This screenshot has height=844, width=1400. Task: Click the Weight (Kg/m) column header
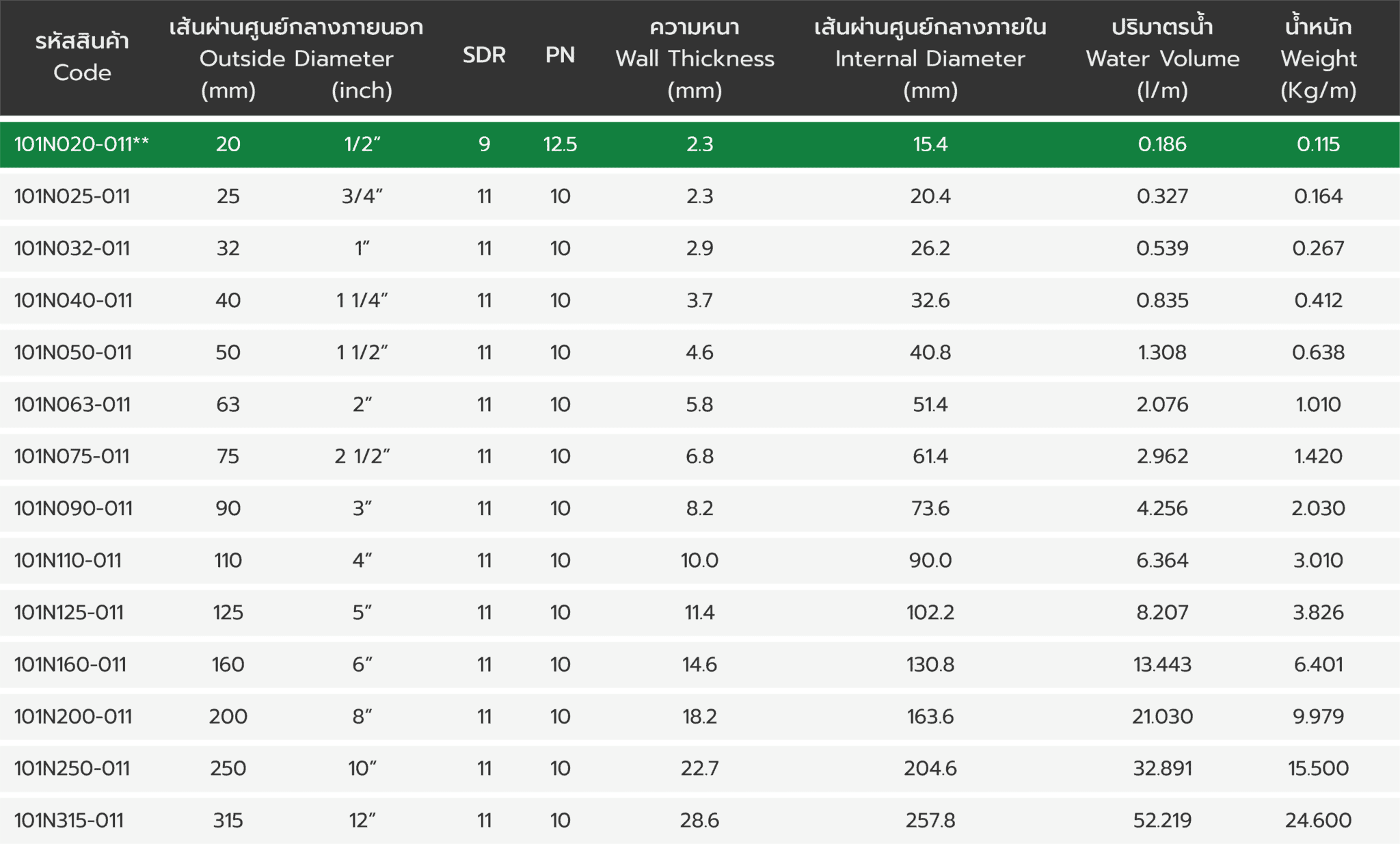point(1318,58)
